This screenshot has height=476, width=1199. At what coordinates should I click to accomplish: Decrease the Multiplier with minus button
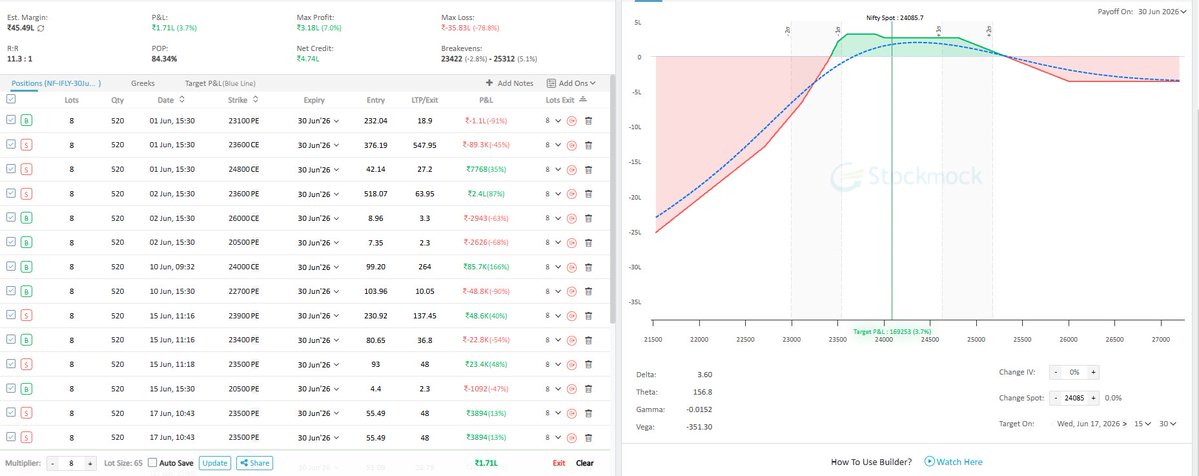(x=53, y=463)
